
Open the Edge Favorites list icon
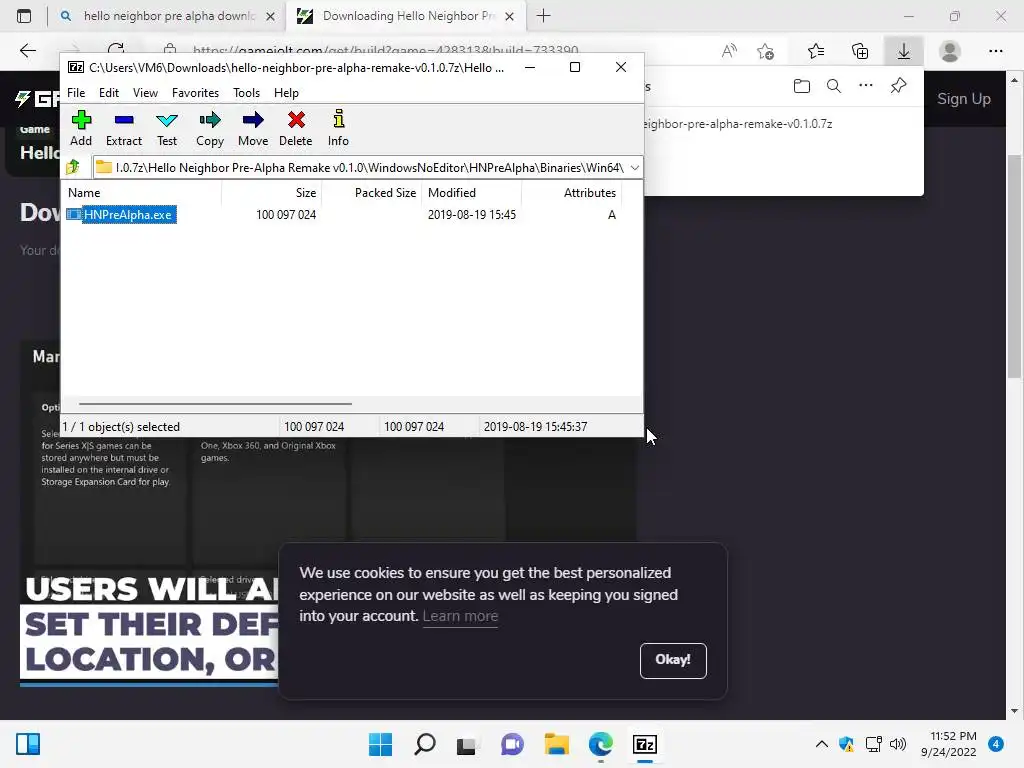(x=816, y=51)
